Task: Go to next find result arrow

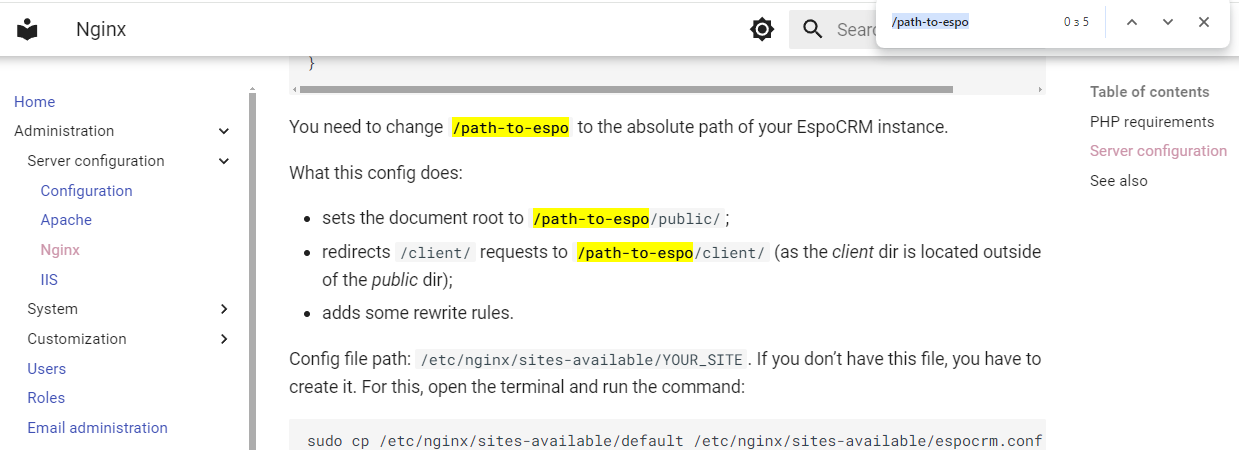Action: (x=1168, y=22)
